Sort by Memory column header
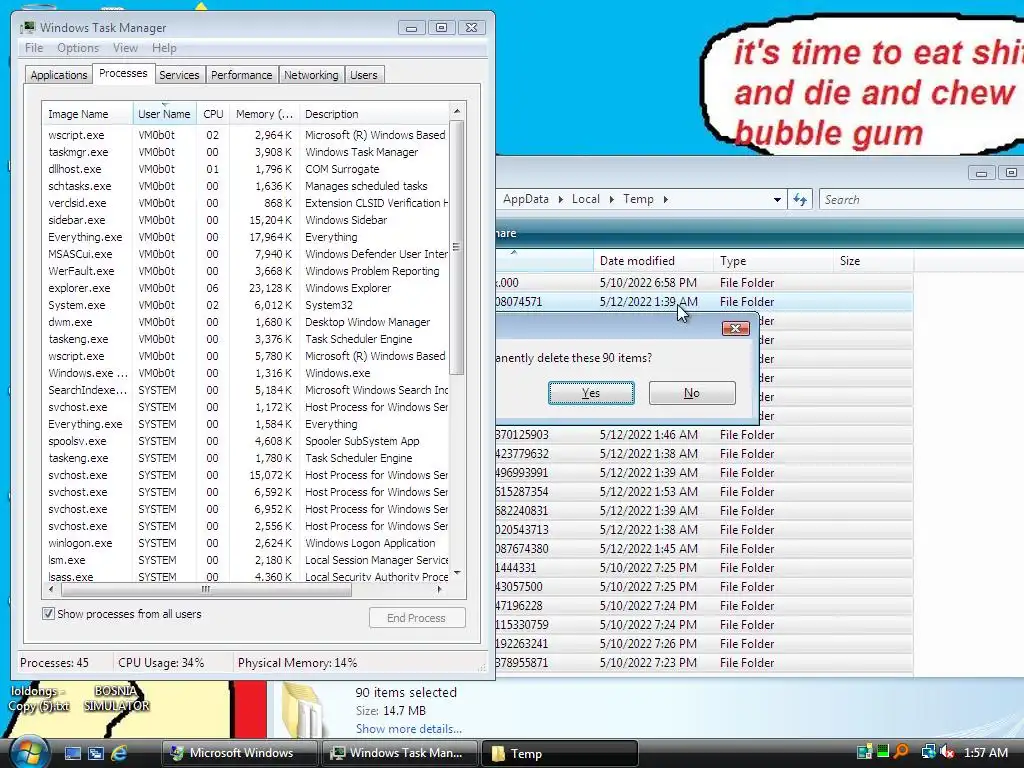The height and width of the screenshot is (768, 1024). pyautogui.click(x=264, y=114)
